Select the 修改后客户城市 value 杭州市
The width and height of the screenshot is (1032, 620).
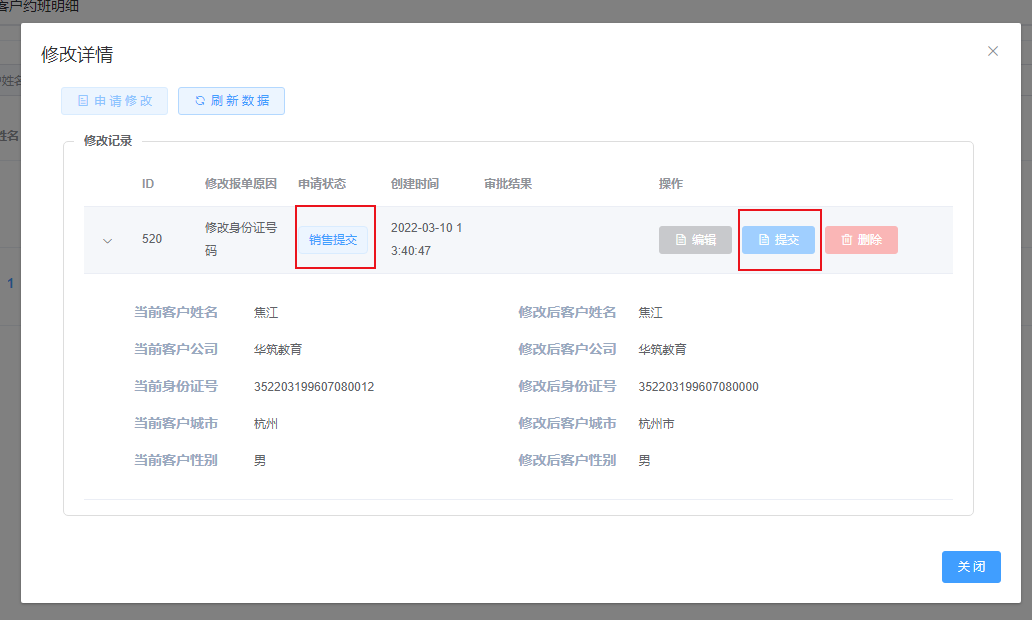click(656, 424)
